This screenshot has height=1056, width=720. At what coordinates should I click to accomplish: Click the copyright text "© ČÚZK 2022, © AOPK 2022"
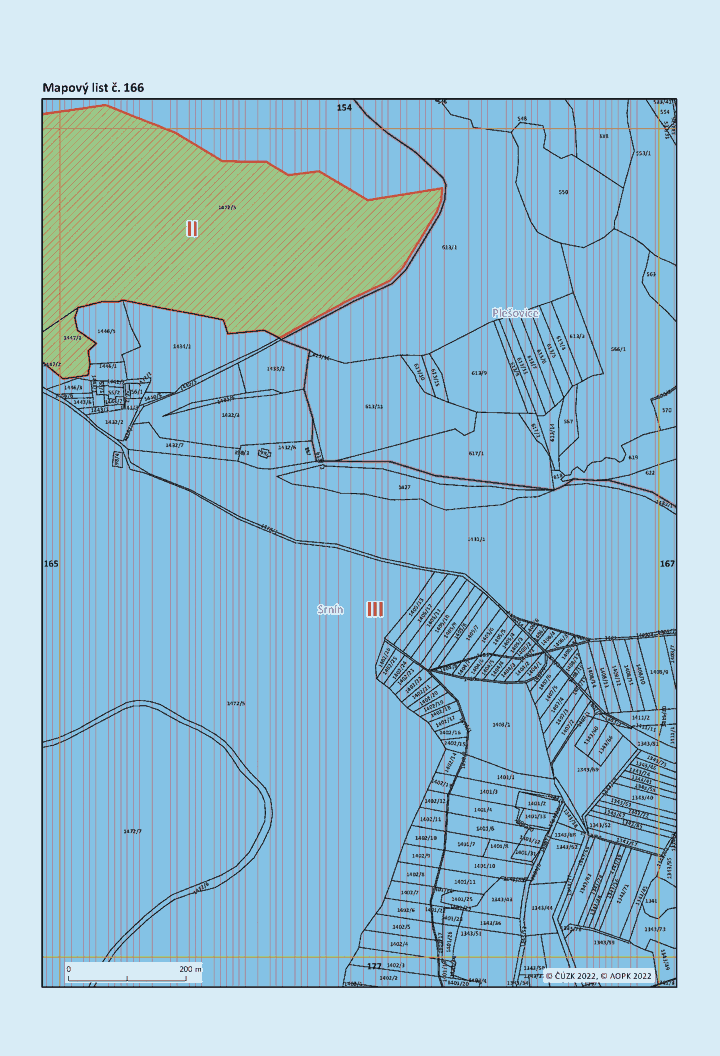click(598, 975)
